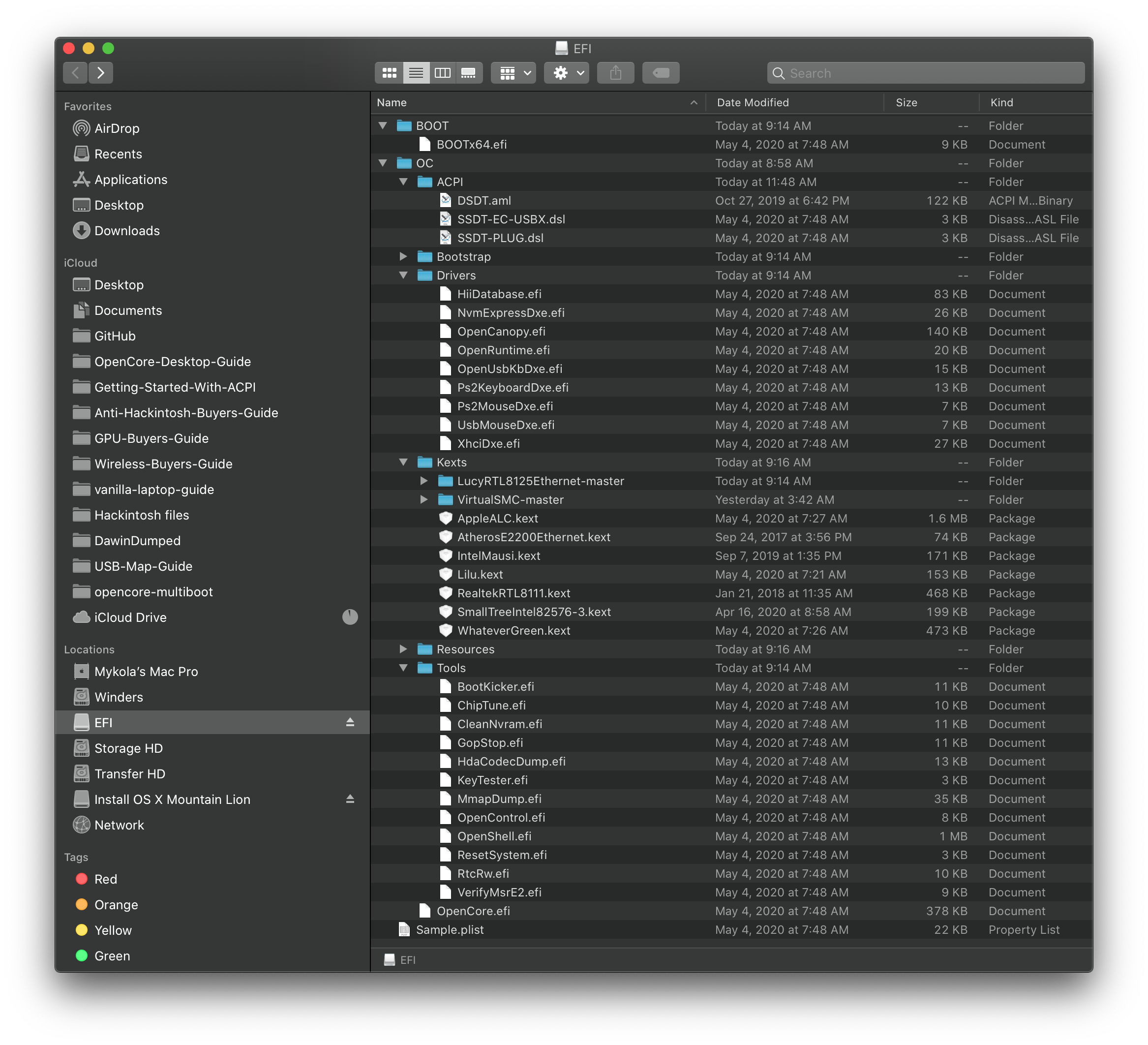Eject Install OS X Mountain Lion volume

[350, 799]
